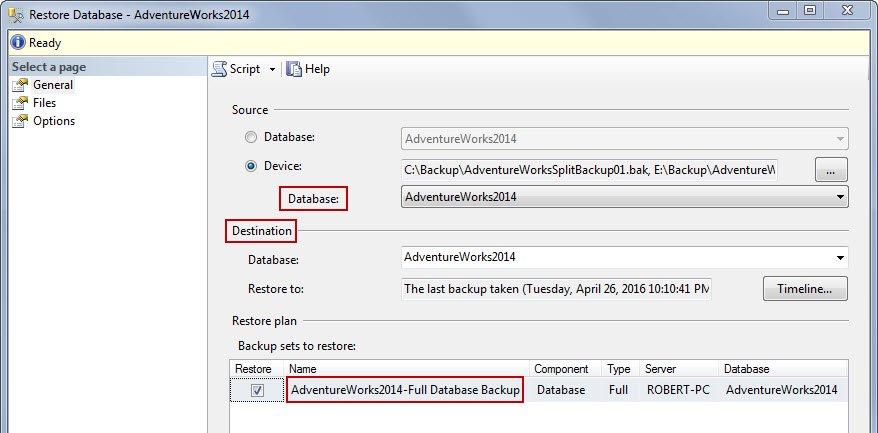878x433 pixels.
Task: Maximize the Restore Database window
Action: (810, 12)
